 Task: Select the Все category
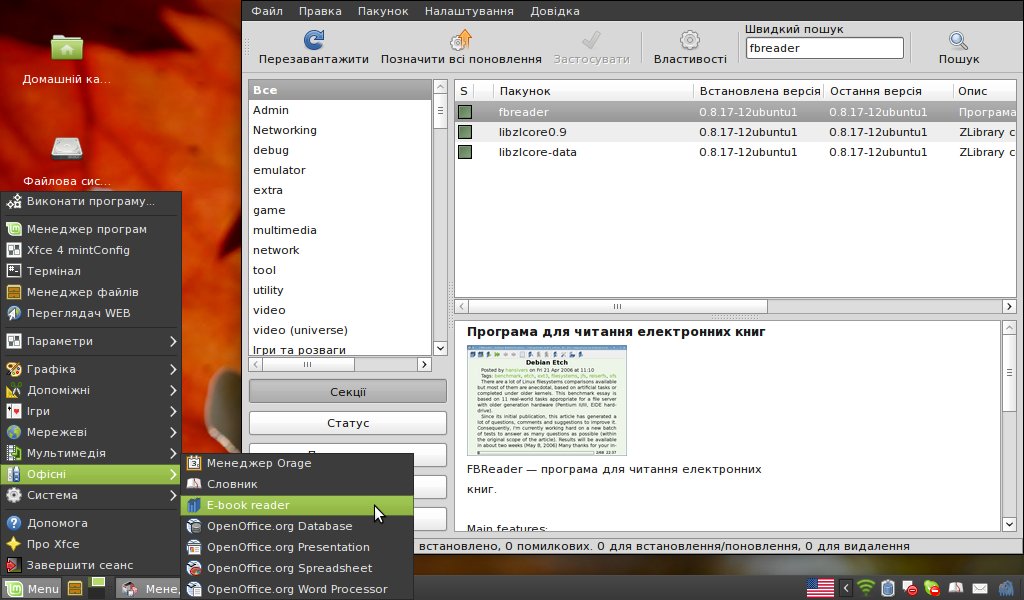(x=340, y=90)
